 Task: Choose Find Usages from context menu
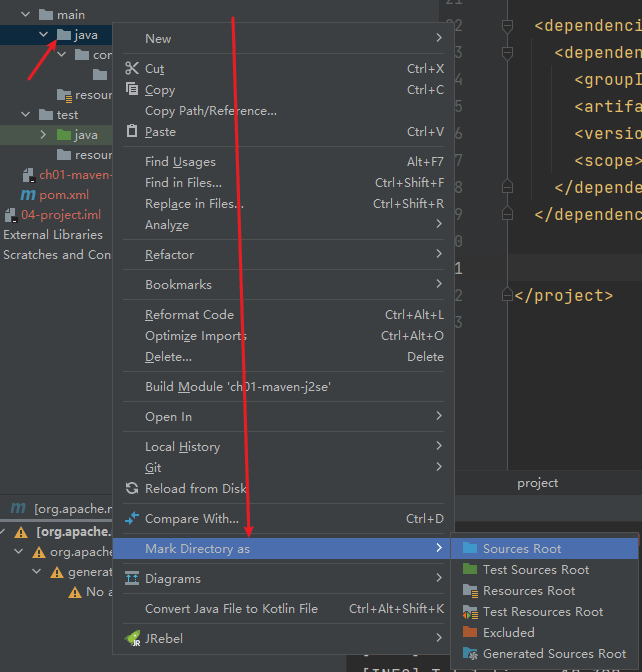click(x=283, y=162)
